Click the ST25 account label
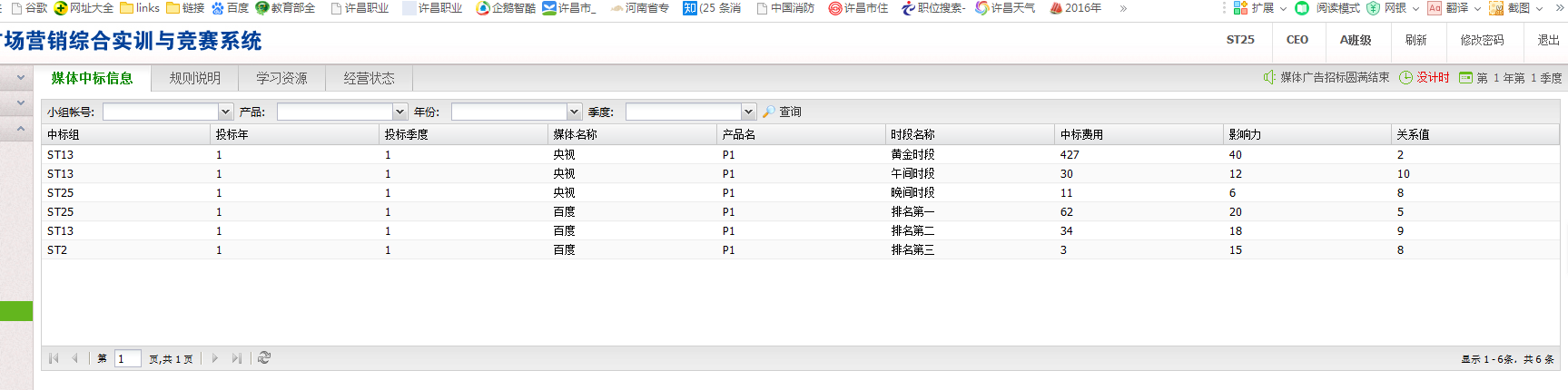The image size is (1568, 390). coord(1240,40)
